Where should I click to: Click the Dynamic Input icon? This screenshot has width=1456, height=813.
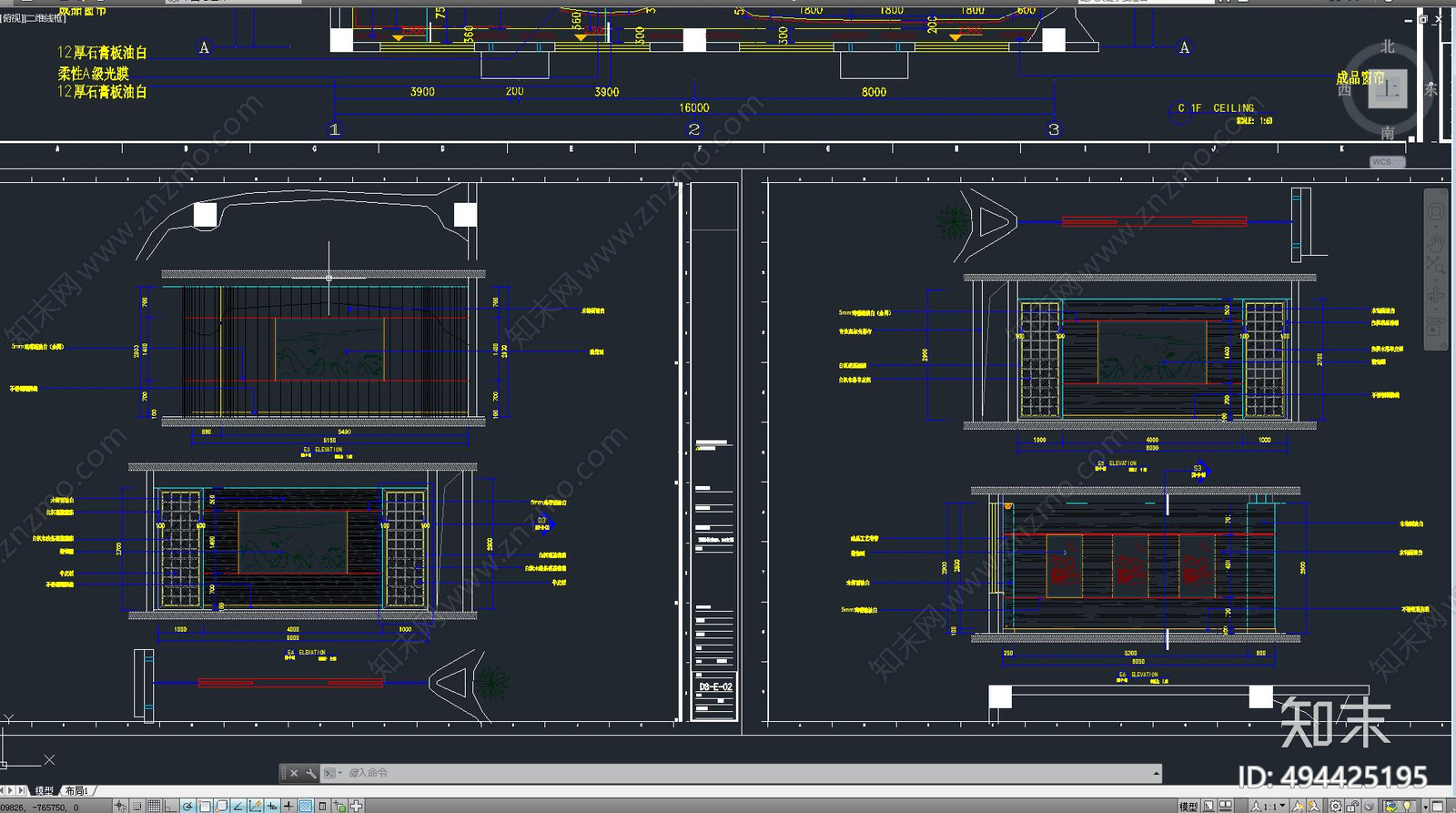(x=271, y=806)
